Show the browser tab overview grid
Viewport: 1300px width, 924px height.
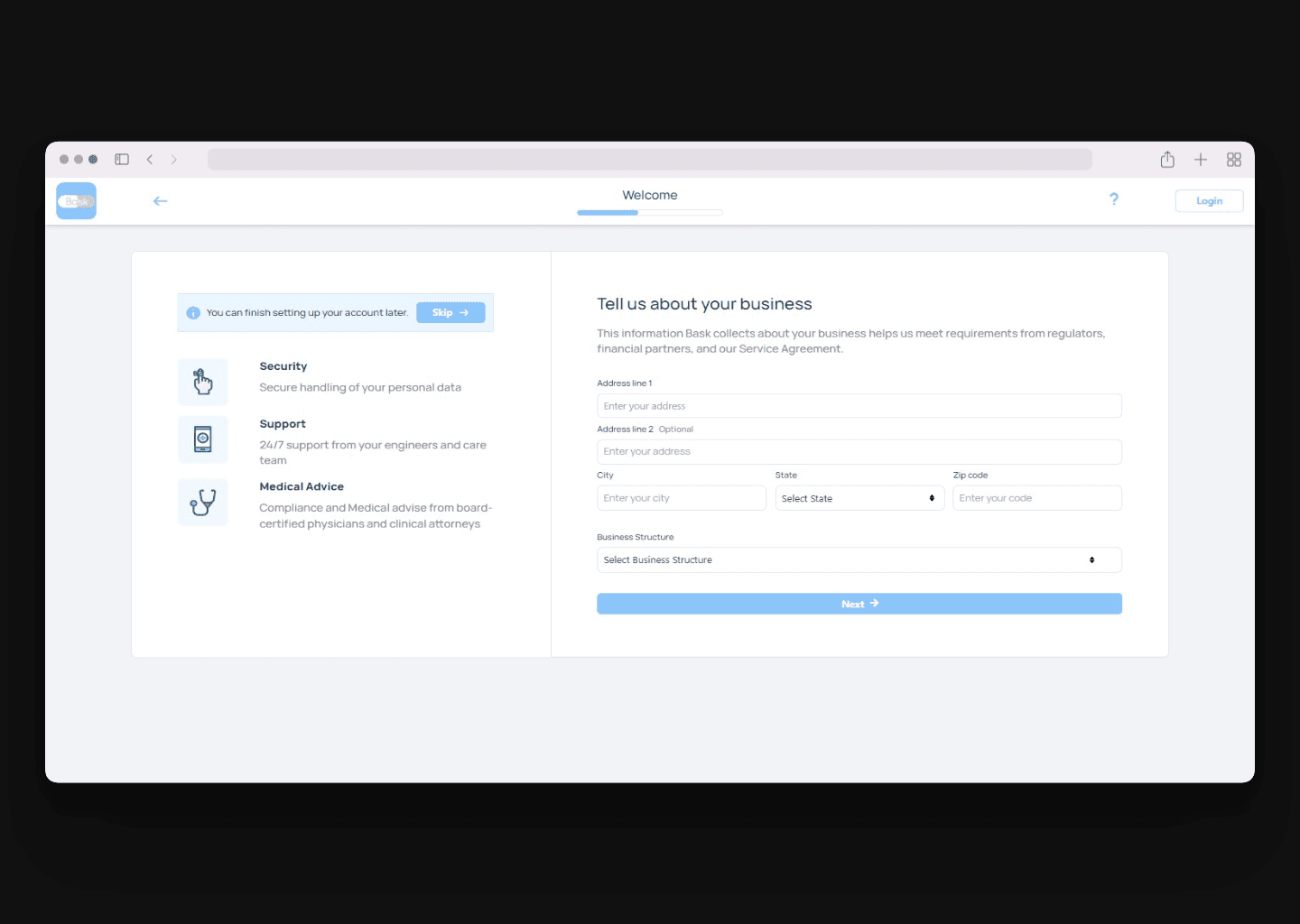(1234, 160)
